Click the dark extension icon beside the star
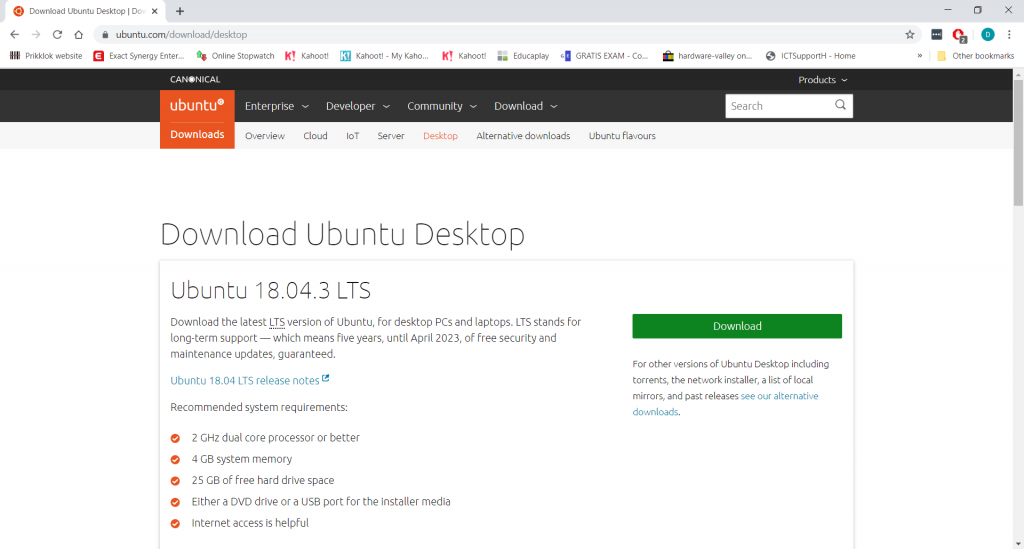Image resolution: width=1024 pixels, height=549 pixels. click(936, 35)
